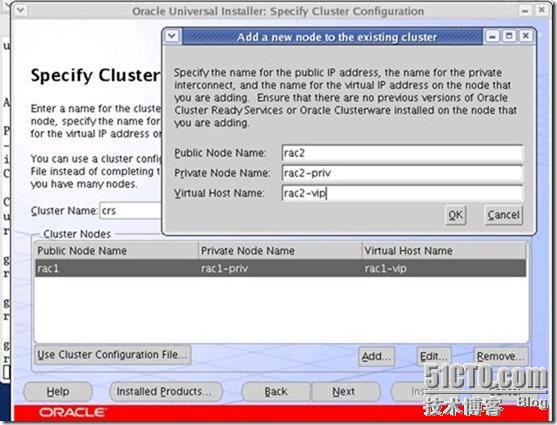Click the Remove... button
This screenshot has height=425, width=557.
tap(500, 356)
